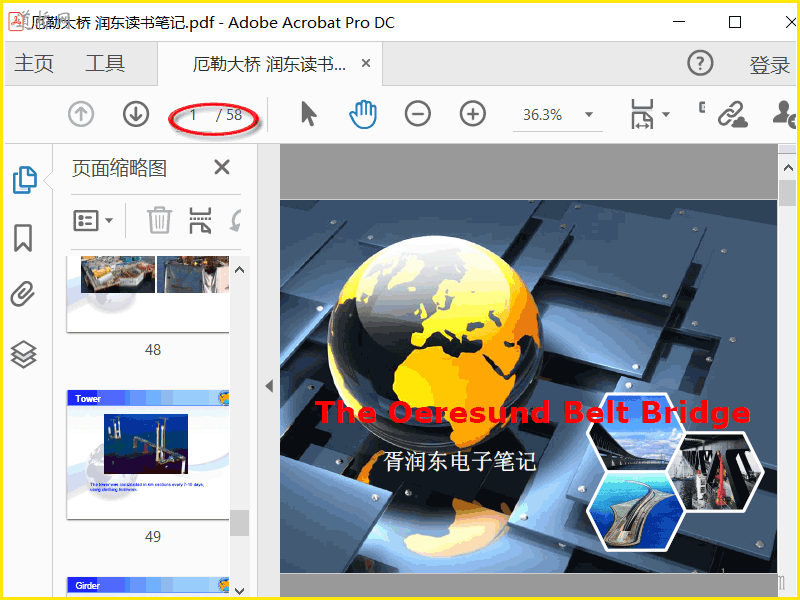Click page label 49

[x=153, y=537]
